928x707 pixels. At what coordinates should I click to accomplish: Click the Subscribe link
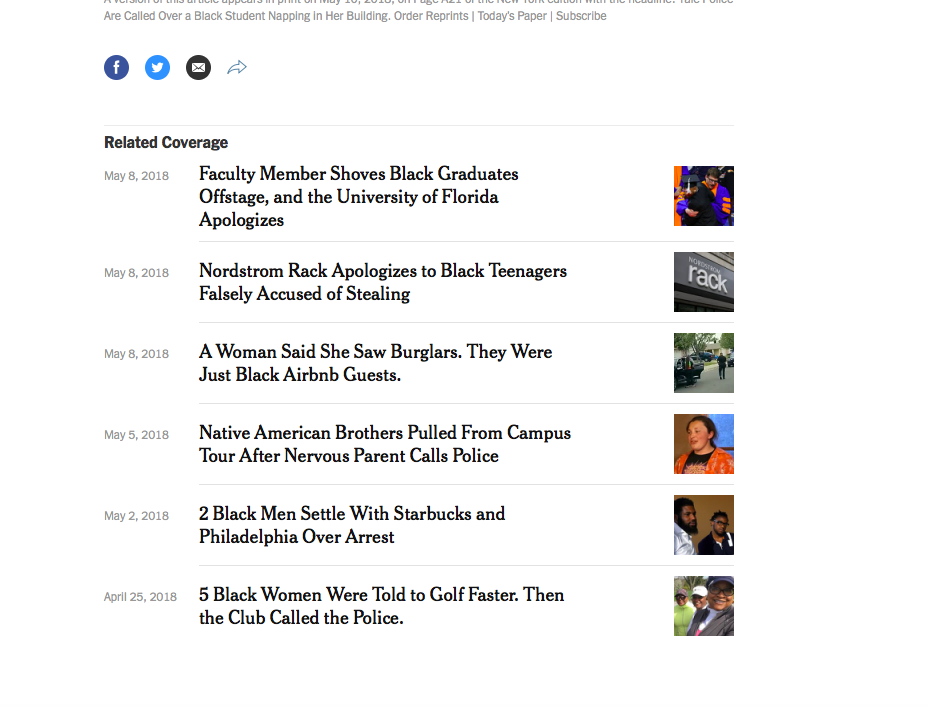click(581, 16)
